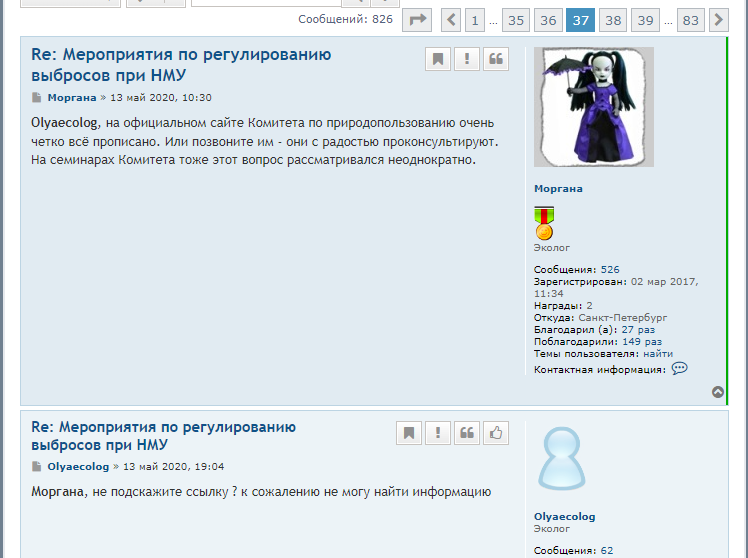The width and height of the screenshot is (748, 558).
Task: Open Моргана's profile from her username under the avatar
Action: tap(558, 188)
